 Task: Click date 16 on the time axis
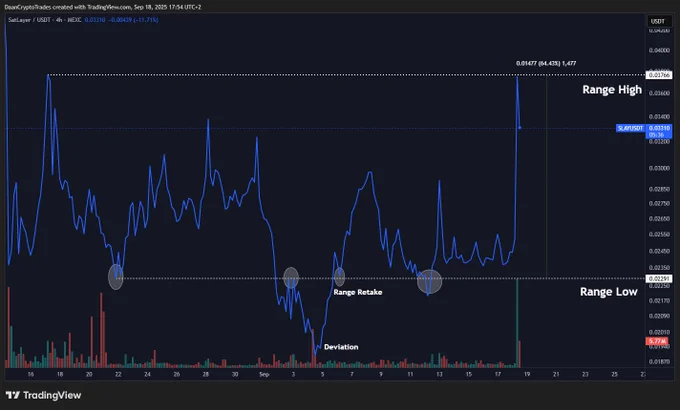30,374
